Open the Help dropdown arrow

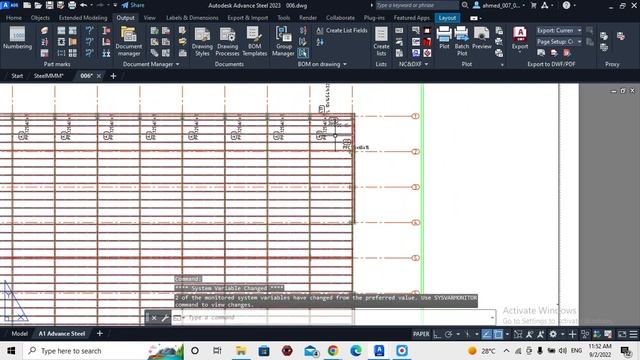click(574, 5)
